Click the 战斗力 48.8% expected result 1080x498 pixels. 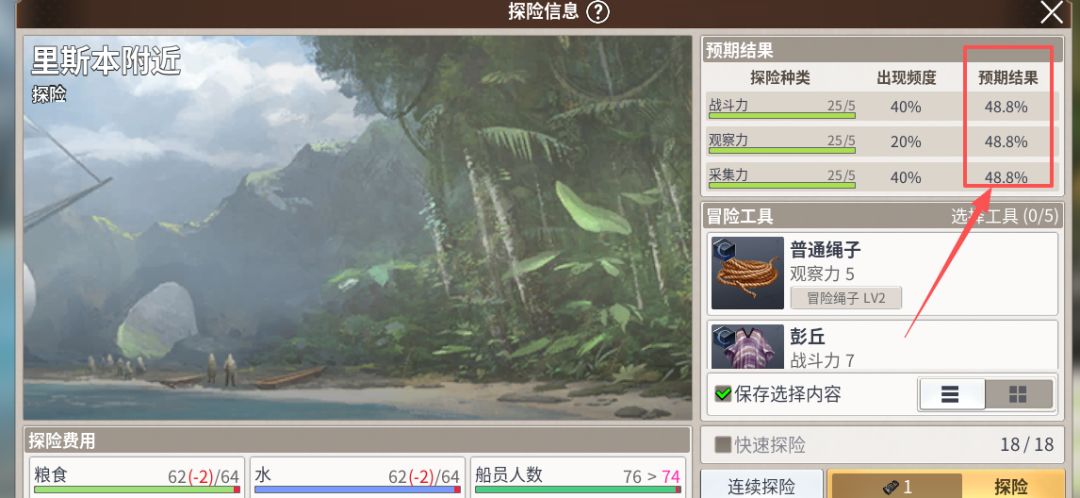coord(1006,107)
